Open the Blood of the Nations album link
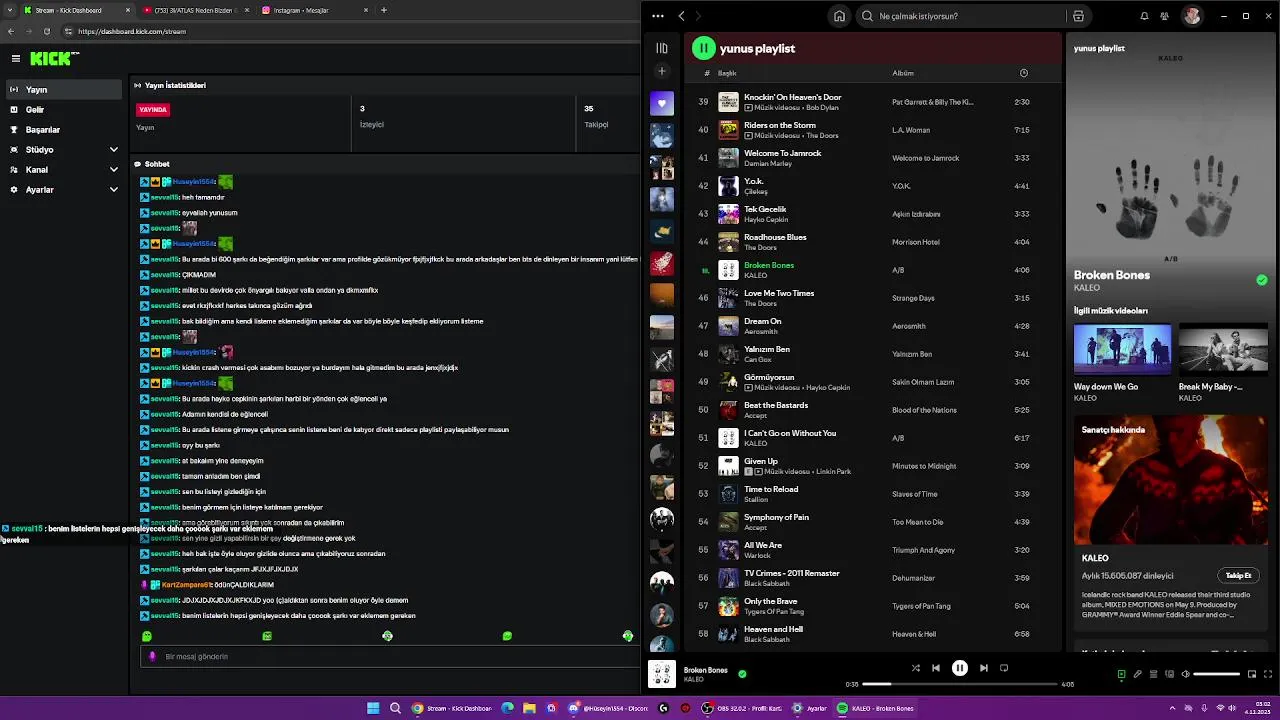Viewport: 1280px width, 720px height. [924, 410]
